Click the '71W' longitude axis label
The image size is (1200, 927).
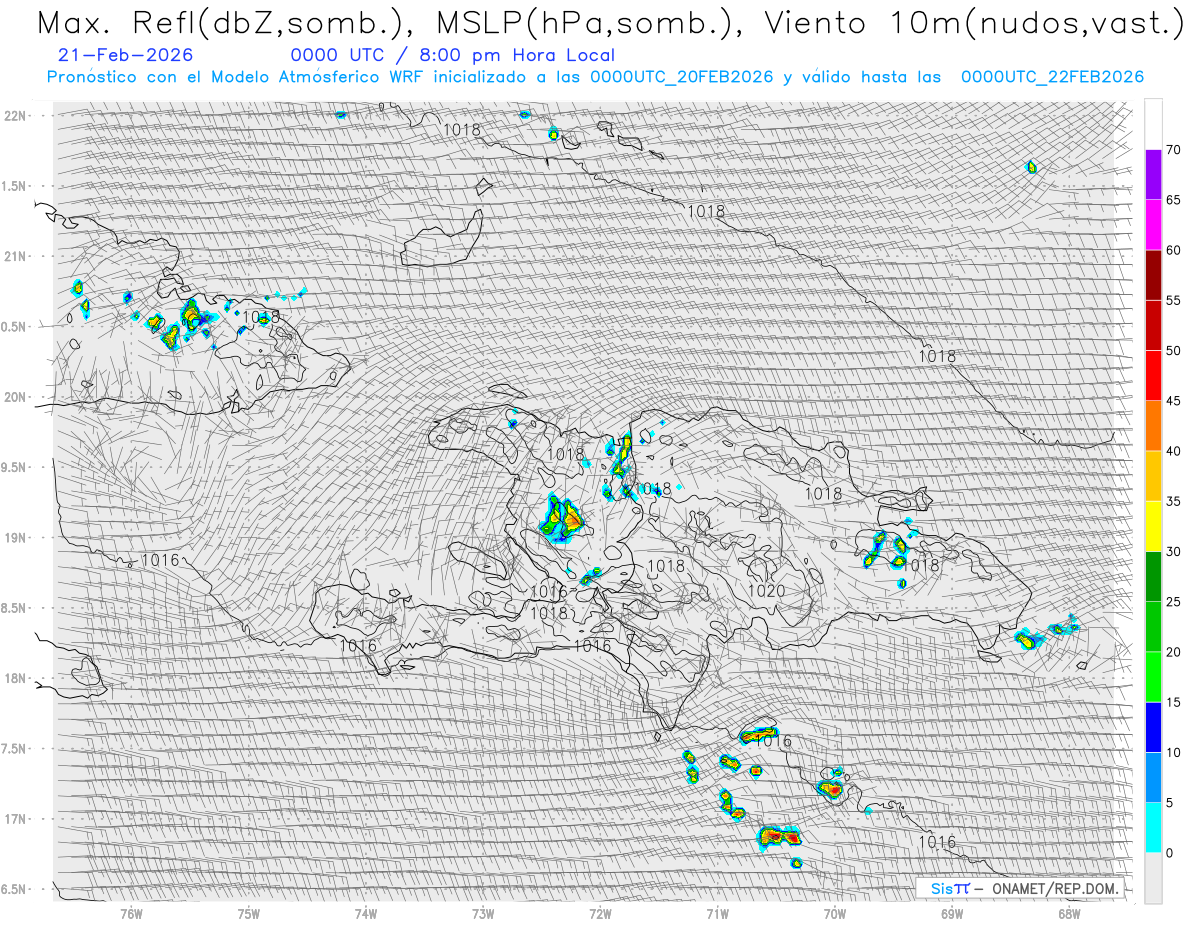(x=717, y=913)
